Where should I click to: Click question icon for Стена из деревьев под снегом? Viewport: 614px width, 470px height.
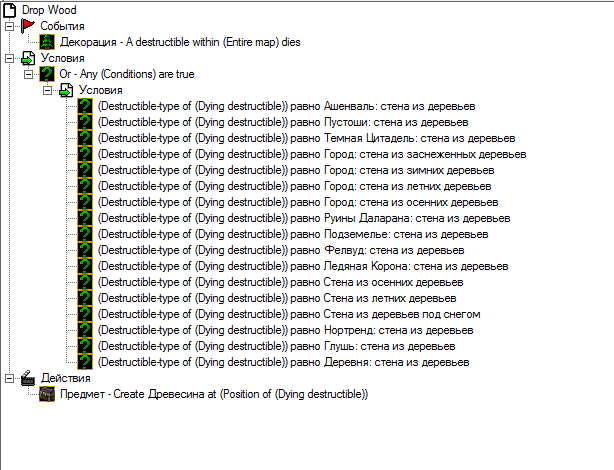tap(85, 314)
